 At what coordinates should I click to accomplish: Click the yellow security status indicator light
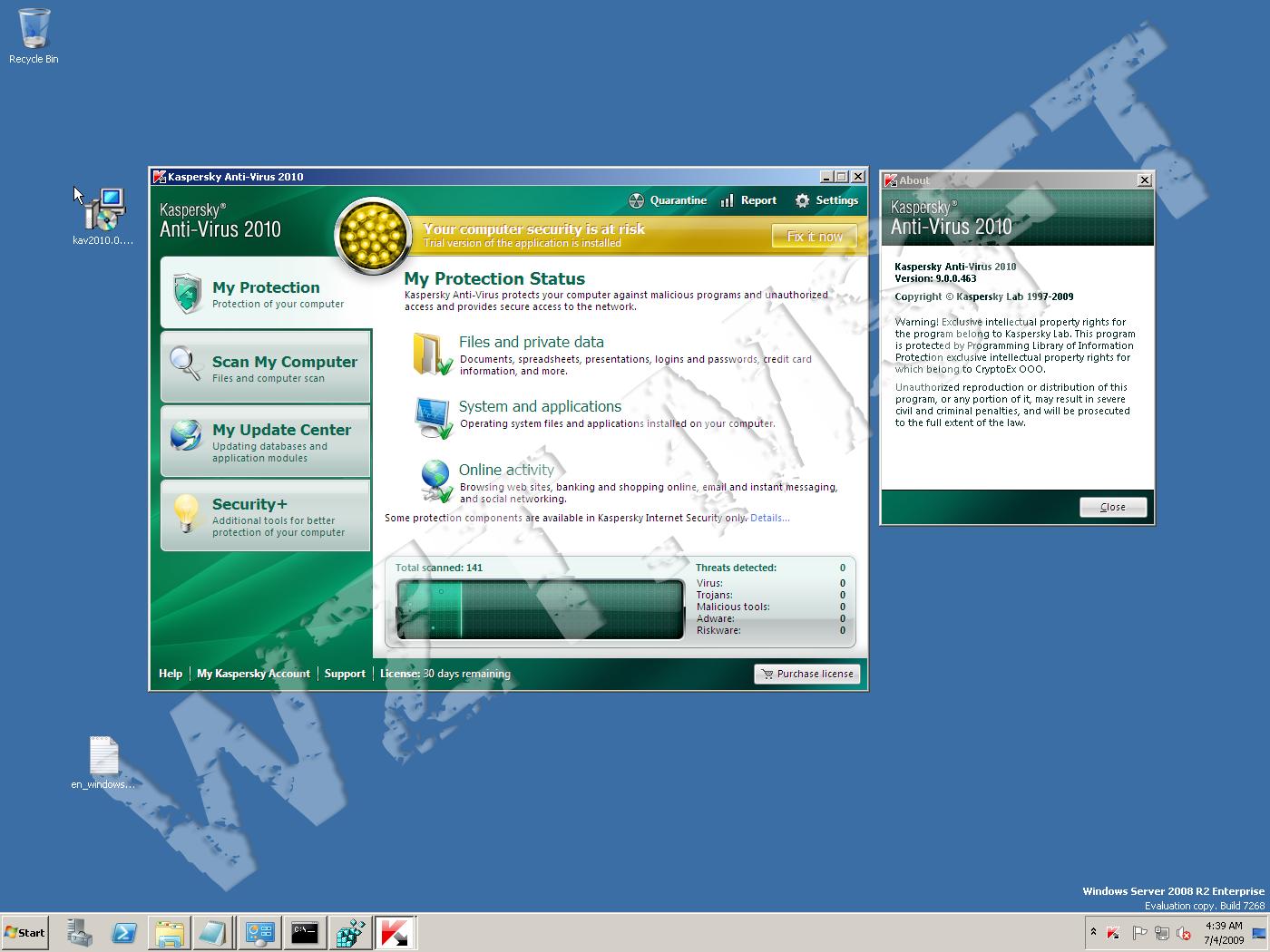tap(373, 236)
